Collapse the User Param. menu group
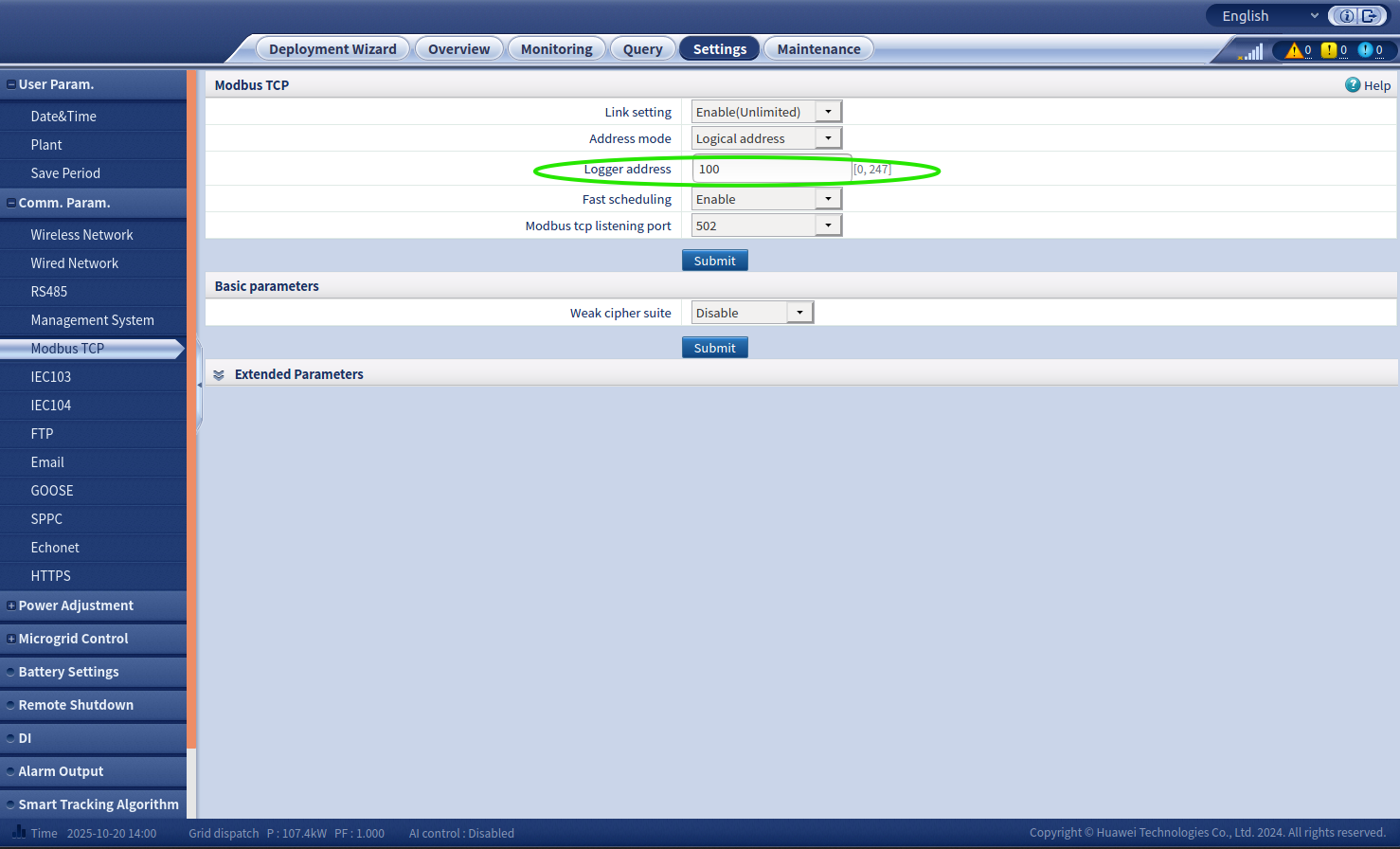This screenshot has height=849, width=1400. click(11, 84)
